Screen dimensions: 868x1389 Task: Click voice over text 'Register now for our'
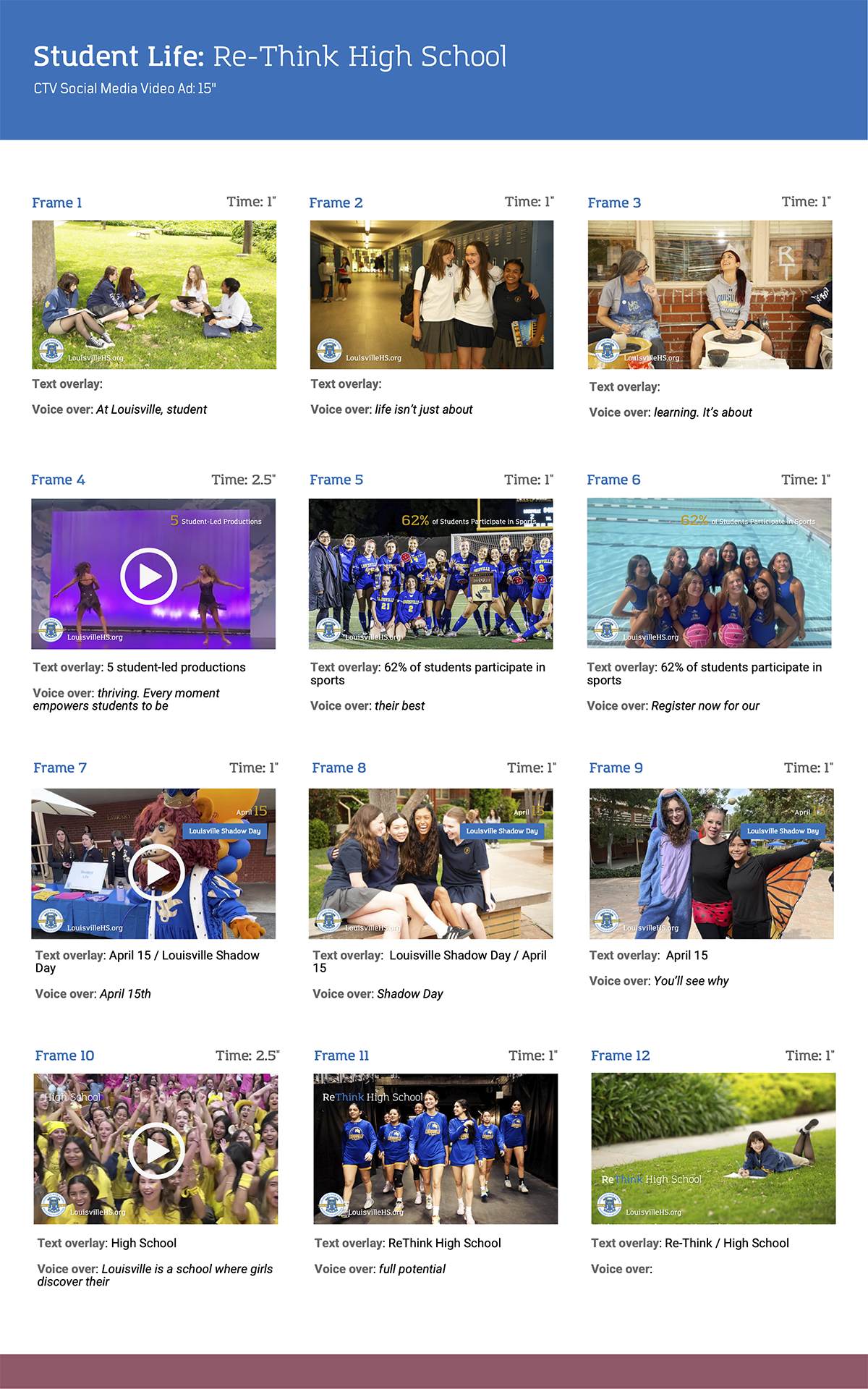[705, 705]
